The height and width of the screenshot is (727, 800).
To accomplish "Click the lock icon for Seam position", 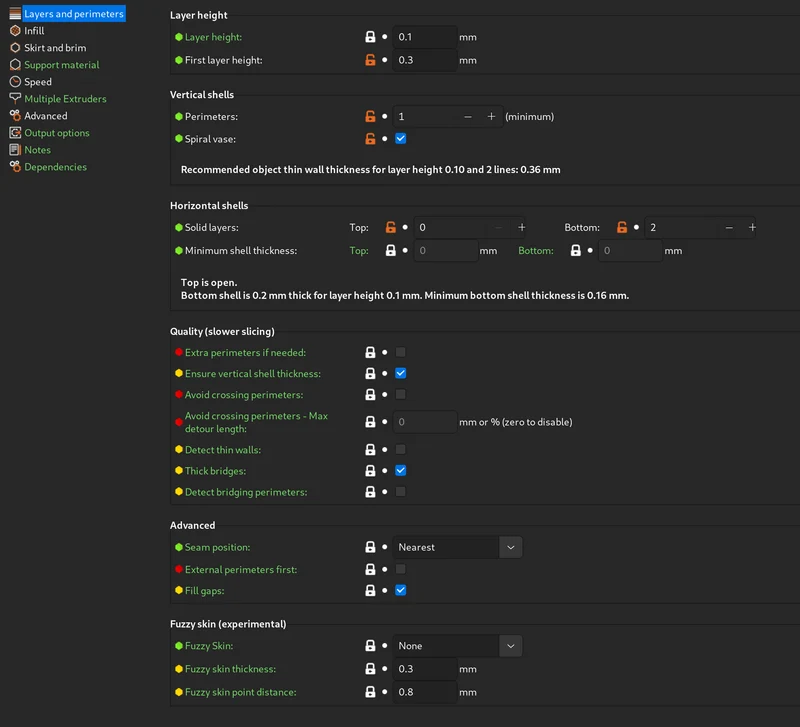I will pyautogui.click(x=370, y=547).
